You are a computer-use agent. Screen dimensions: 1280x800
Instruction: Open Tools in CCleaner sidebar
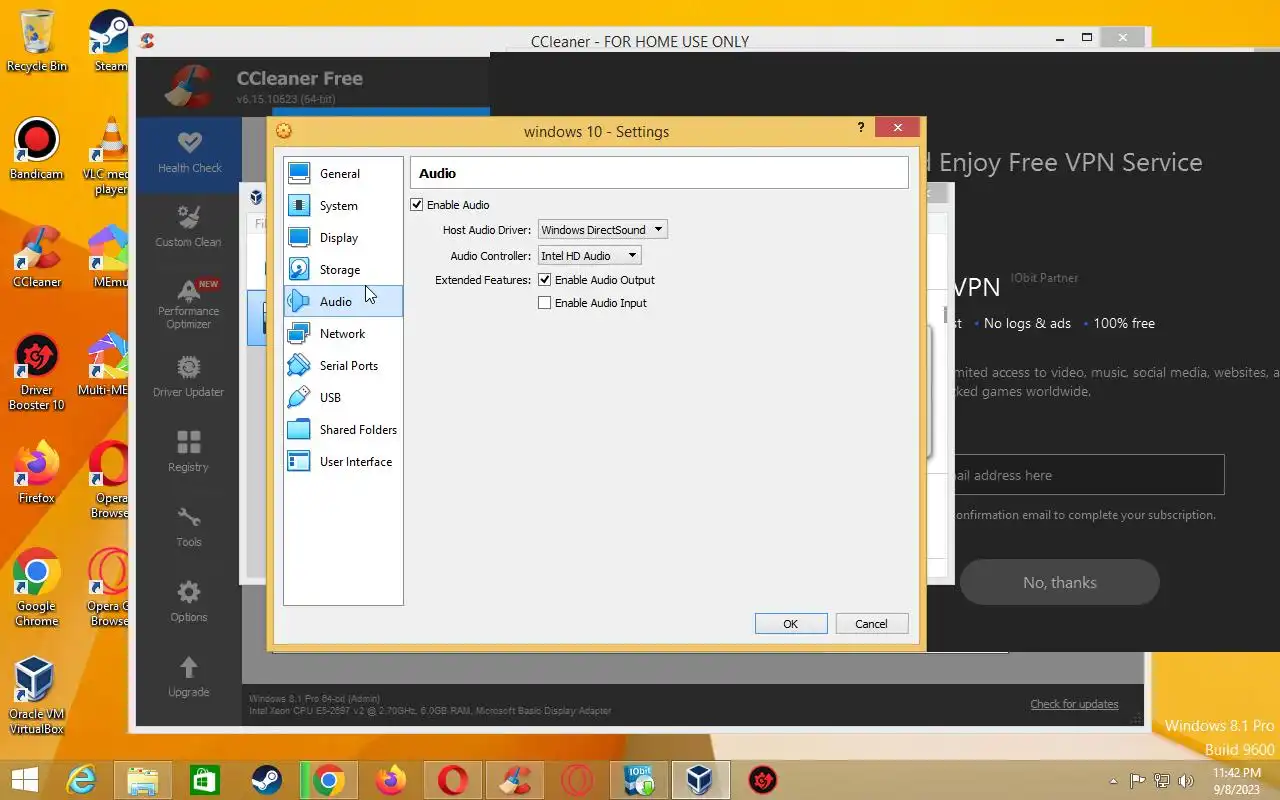tap(189, 527)
